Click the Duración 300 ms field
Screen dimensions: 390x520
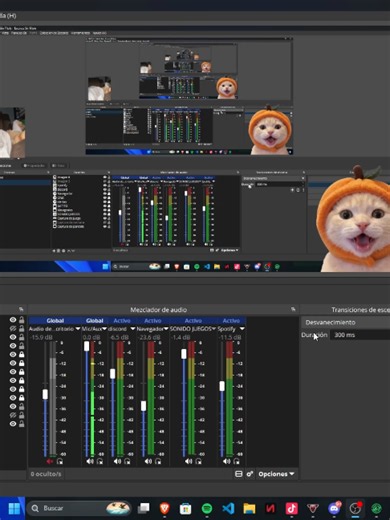point(360,335)
